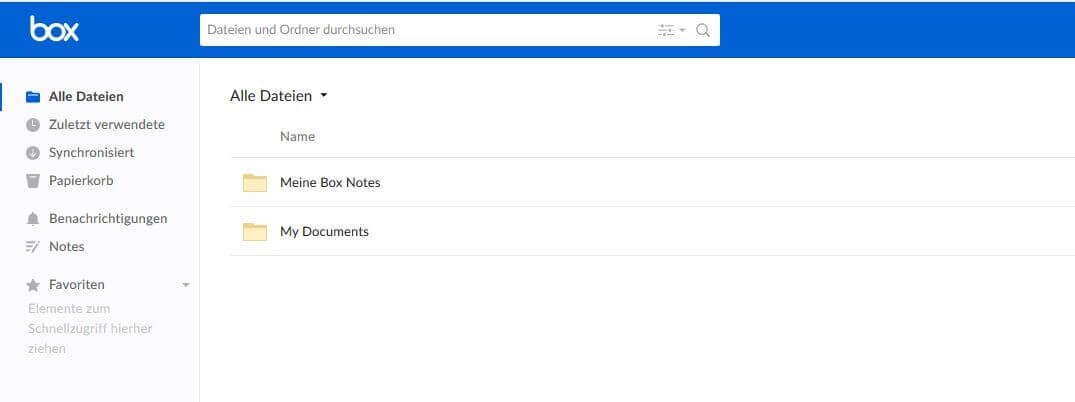Image resolution: width=1075 pixels, height=402 pixels.
Task: Click the Benachrichtigungen bell icon
Action: pyautogui.click(x=32, y=219)
